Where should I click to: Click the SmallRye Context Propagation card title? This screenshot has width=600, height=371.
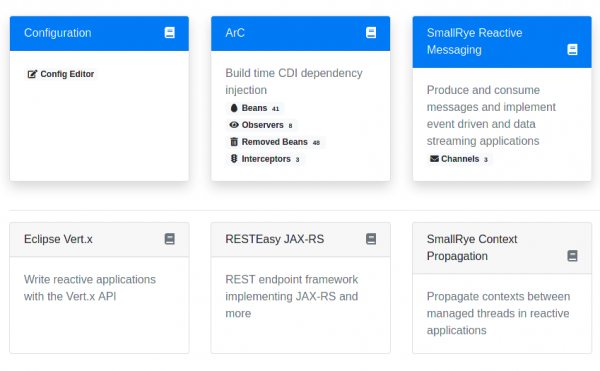[x=472, y=247]
